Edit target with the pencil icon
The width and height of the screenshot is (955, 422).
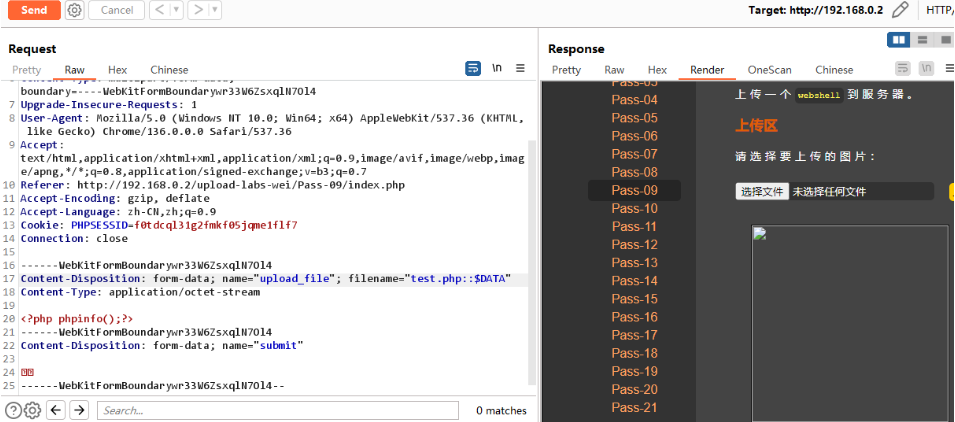click(x=900, y=10)
